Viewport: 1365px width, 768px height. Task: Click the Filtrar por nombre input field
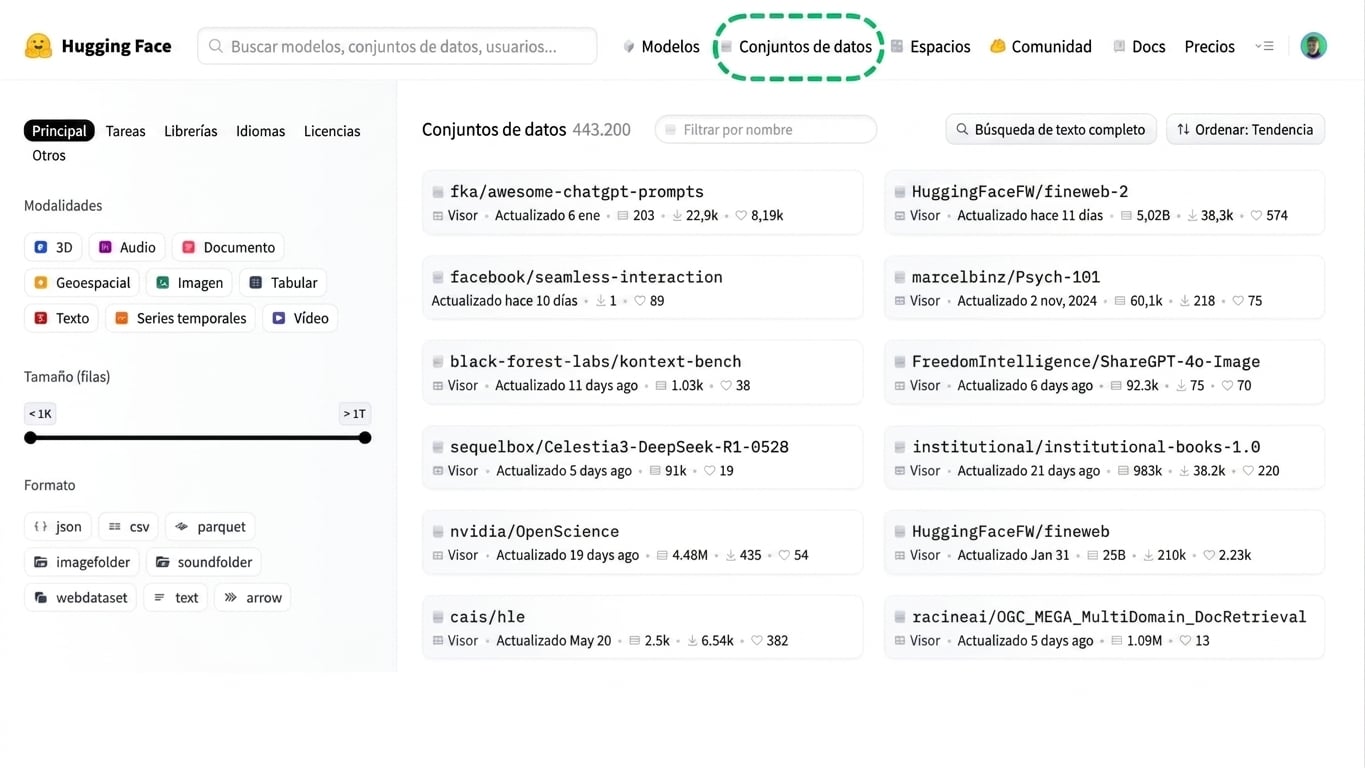(765, 129)
